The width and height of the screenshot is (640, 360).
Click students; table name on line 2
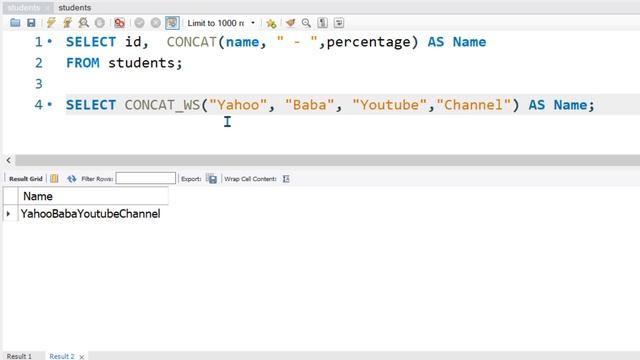pyautogui.click(x=145, y=63)
